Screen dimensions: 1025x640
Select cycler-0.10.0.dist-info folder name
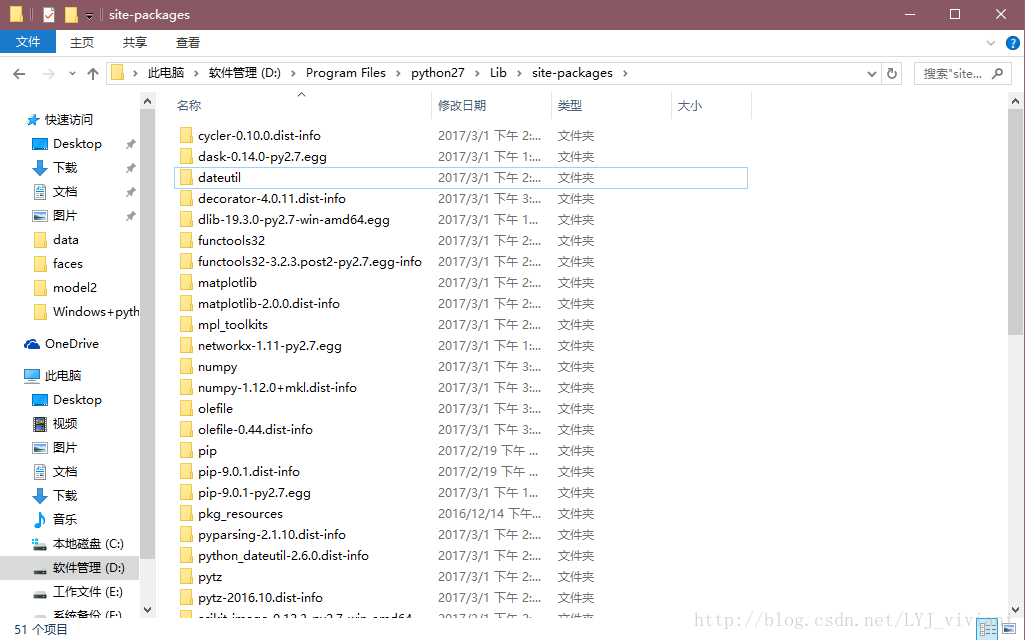point(259,135)
